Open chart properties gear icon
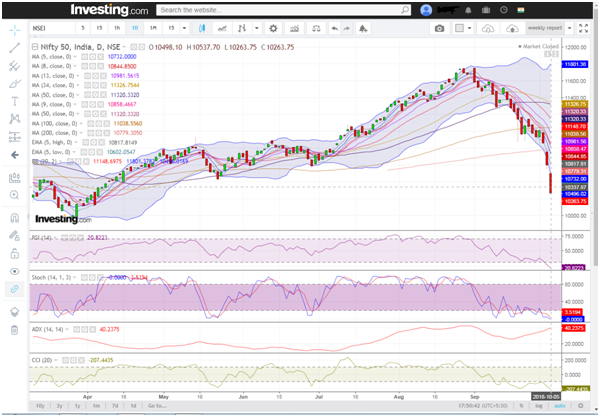The height and width of the screenshot is (417, 600). point(273,28)
